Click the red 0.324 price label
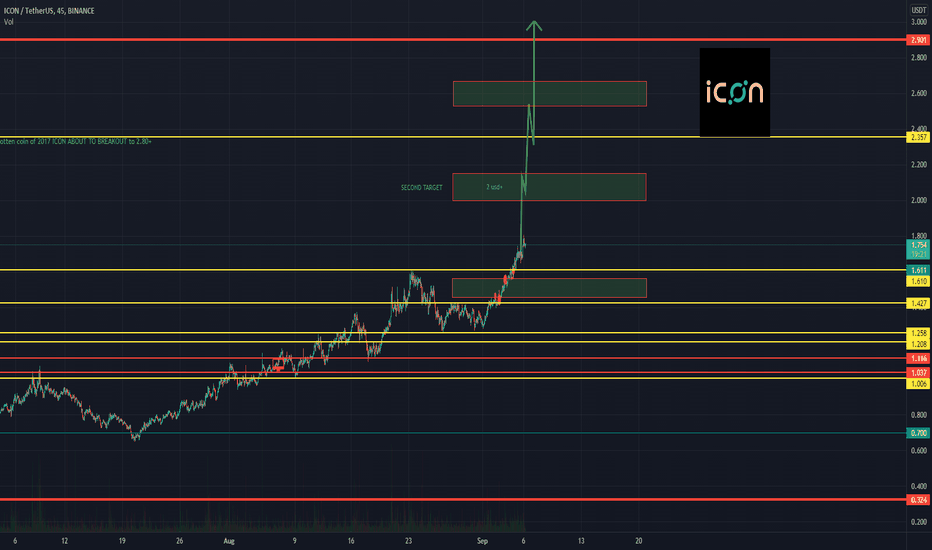Viewport: 932px width, 550px height. coord(918,500)
